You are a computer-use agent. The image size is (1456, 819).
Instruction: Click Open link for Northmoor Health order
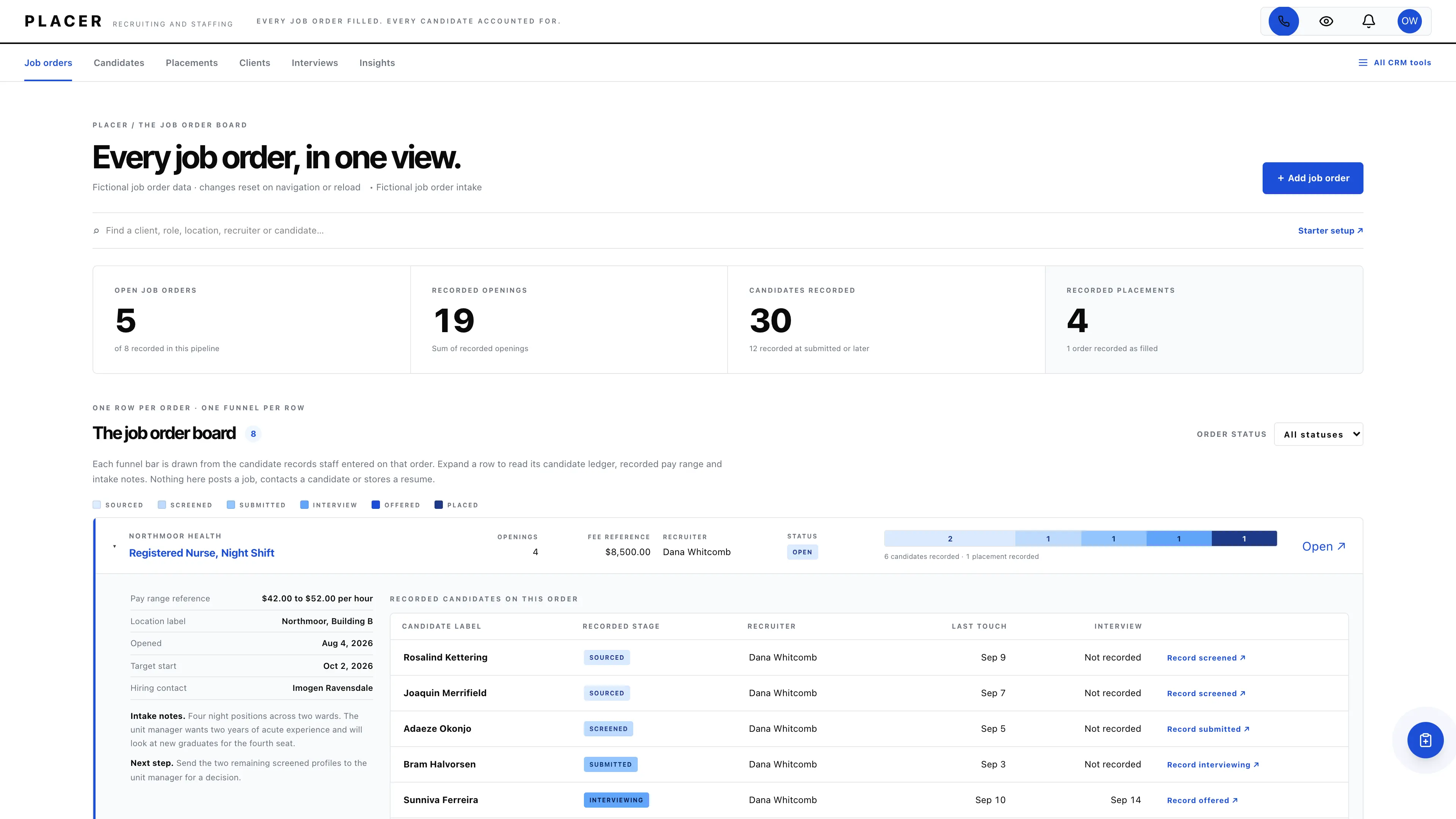[x=1324, y=546]
